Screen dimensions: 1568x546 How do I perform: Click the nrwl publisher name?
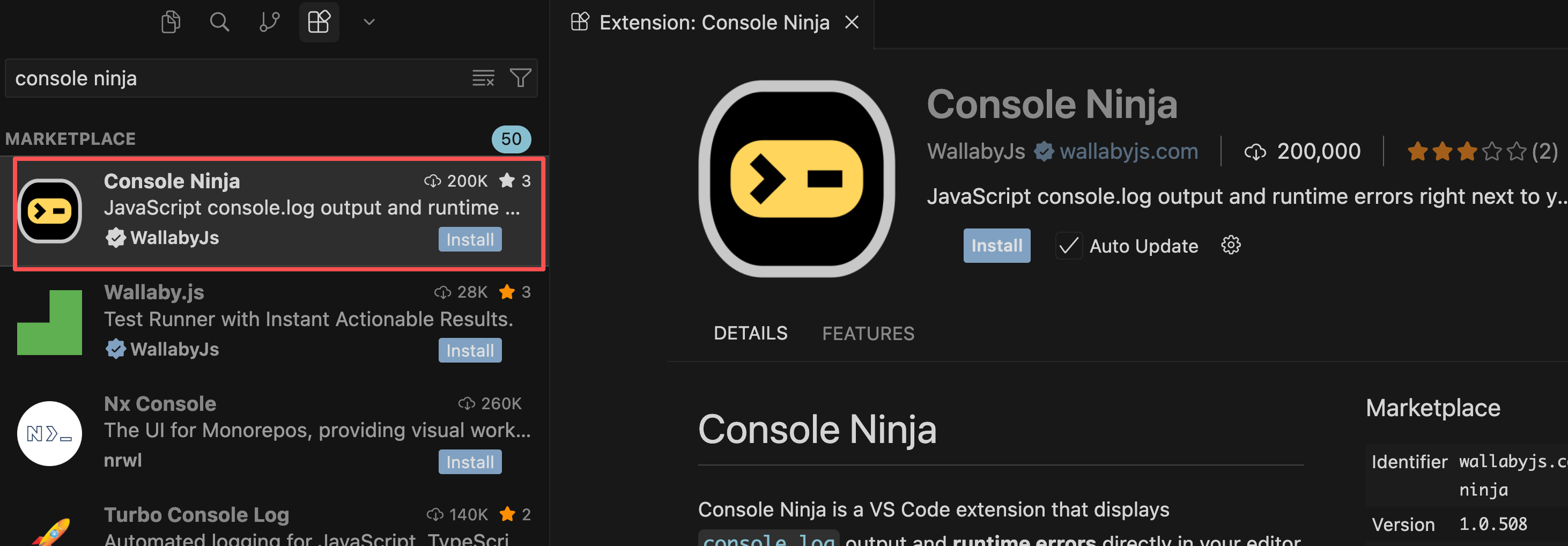(x=123, y=460)
